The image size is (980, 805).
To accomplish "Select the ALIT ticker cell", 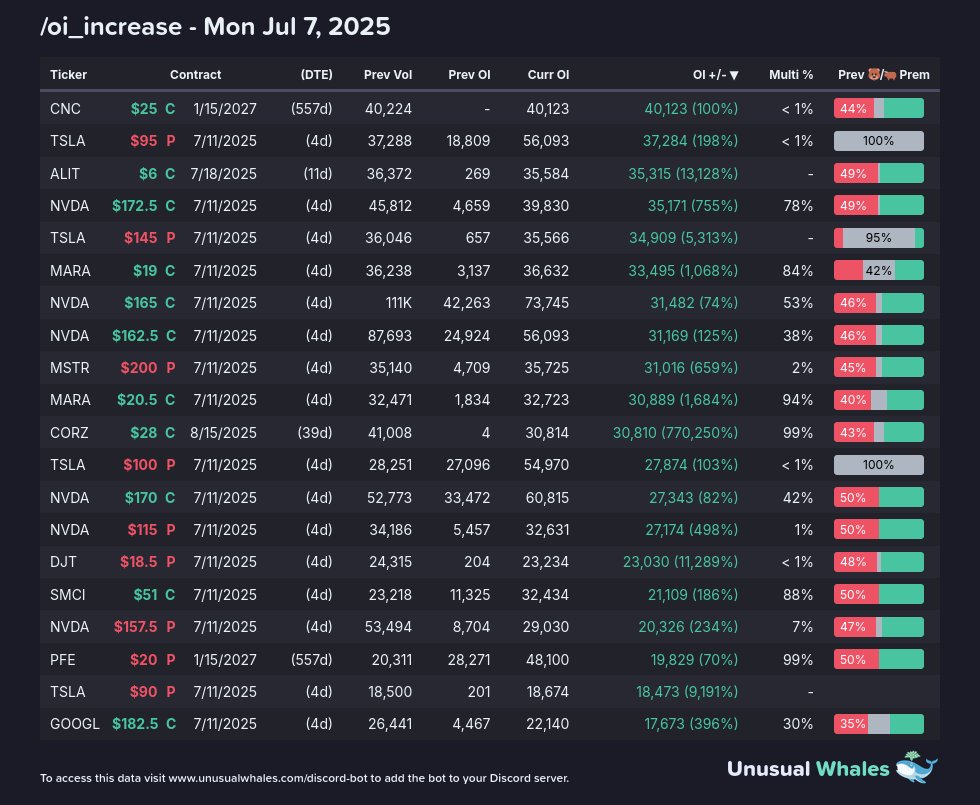I will tap(65, 173).
